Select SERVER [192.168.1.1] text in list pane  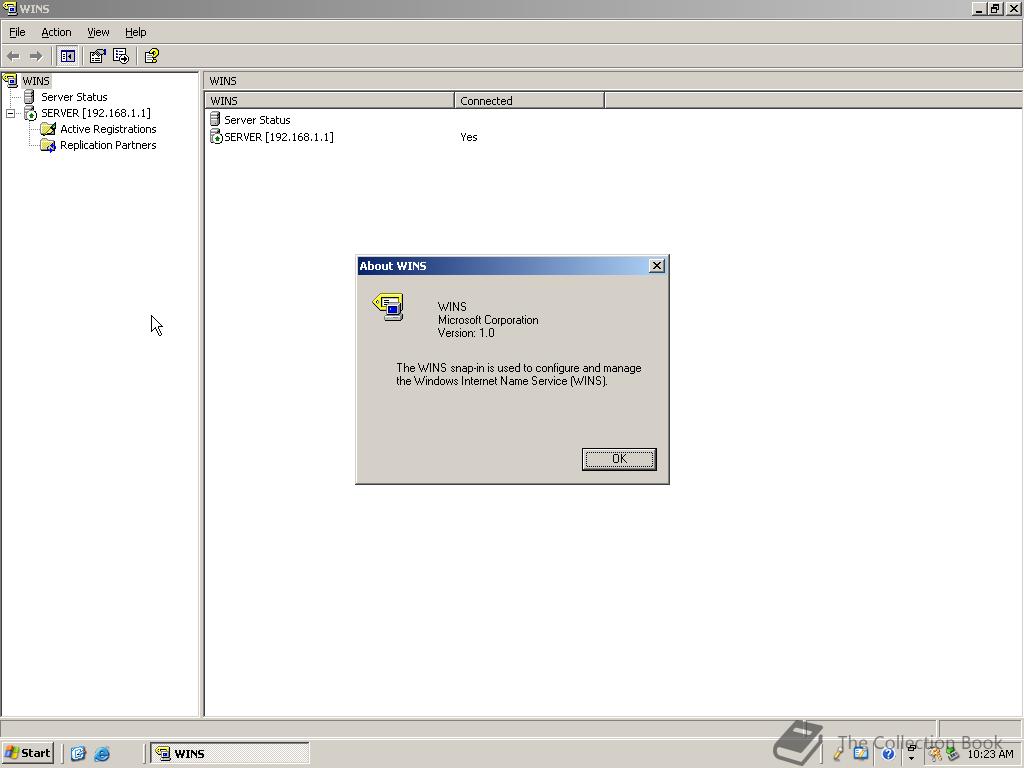click(279, 137)
